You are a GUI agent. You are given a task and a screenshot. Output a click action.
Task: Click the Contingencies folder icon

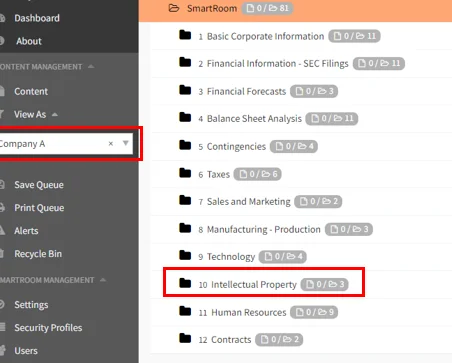coord(185,145)
